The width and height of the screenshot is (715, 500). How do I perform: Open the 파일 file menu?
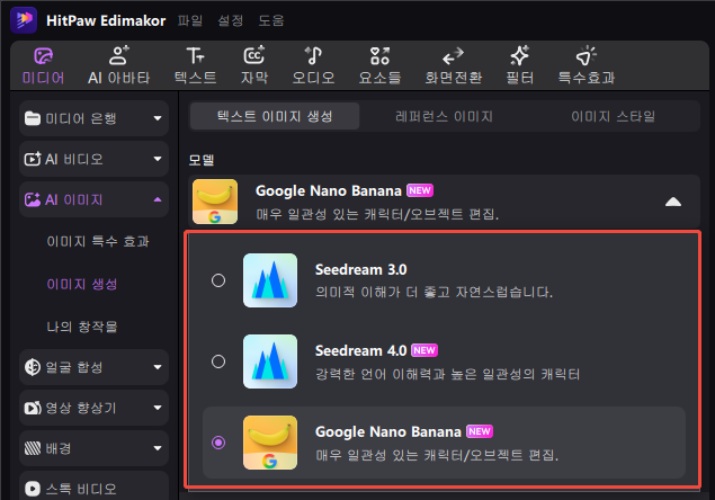(190, 21)
